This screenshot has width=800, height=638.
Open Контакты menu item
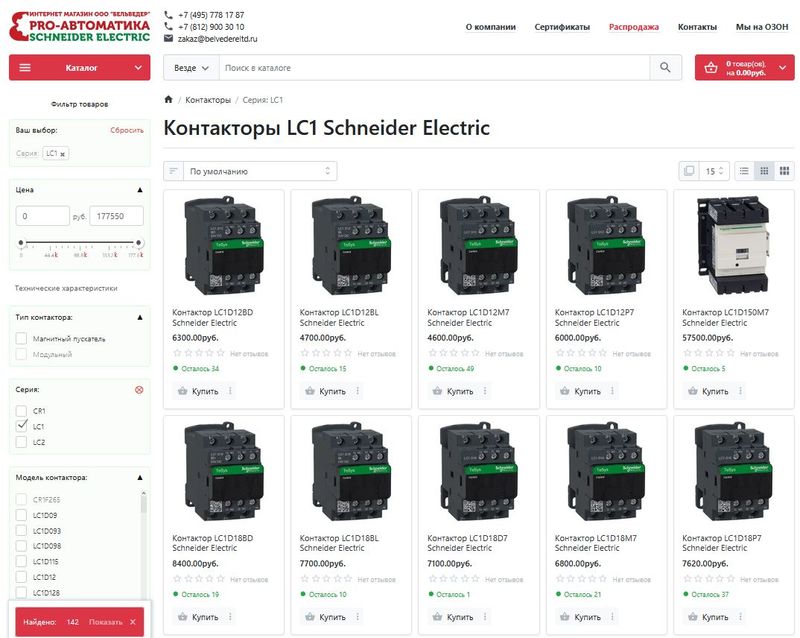click(697, 27)
